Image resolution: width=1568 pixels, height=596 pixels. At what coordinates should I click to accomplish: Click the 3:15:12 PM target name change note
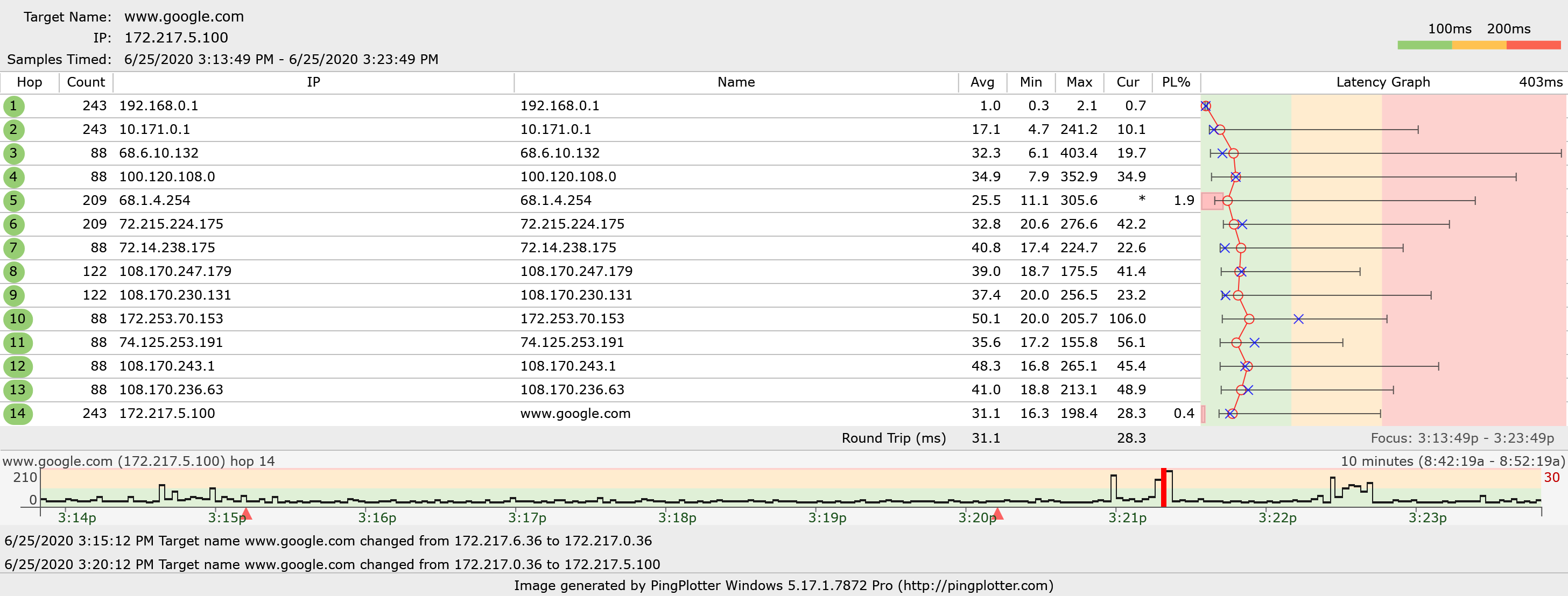[328, 541]
